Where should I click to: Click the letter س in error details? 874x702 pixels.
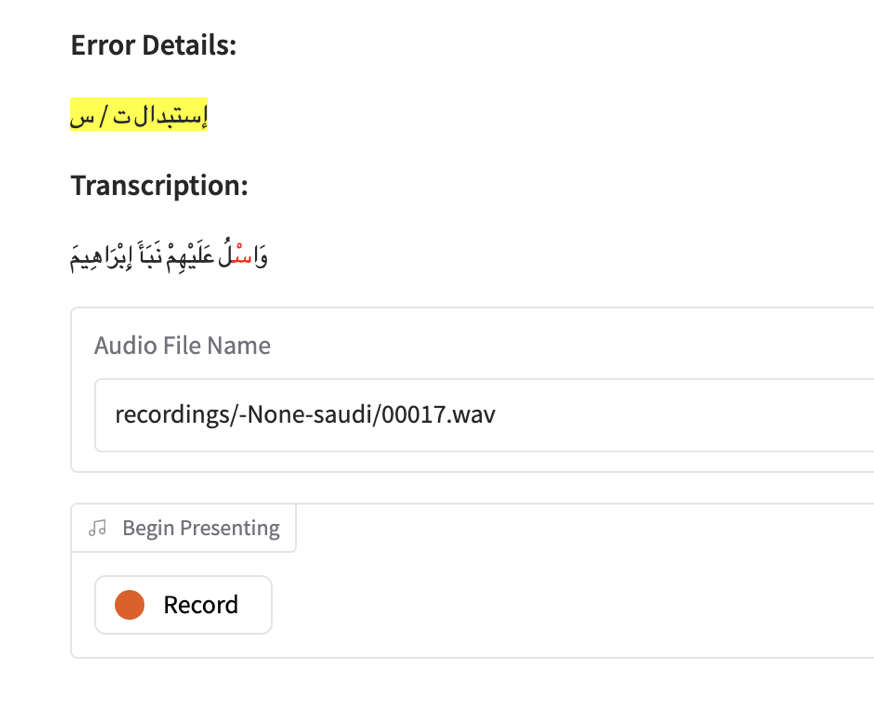pyautogui.click(x=83, y=118)
